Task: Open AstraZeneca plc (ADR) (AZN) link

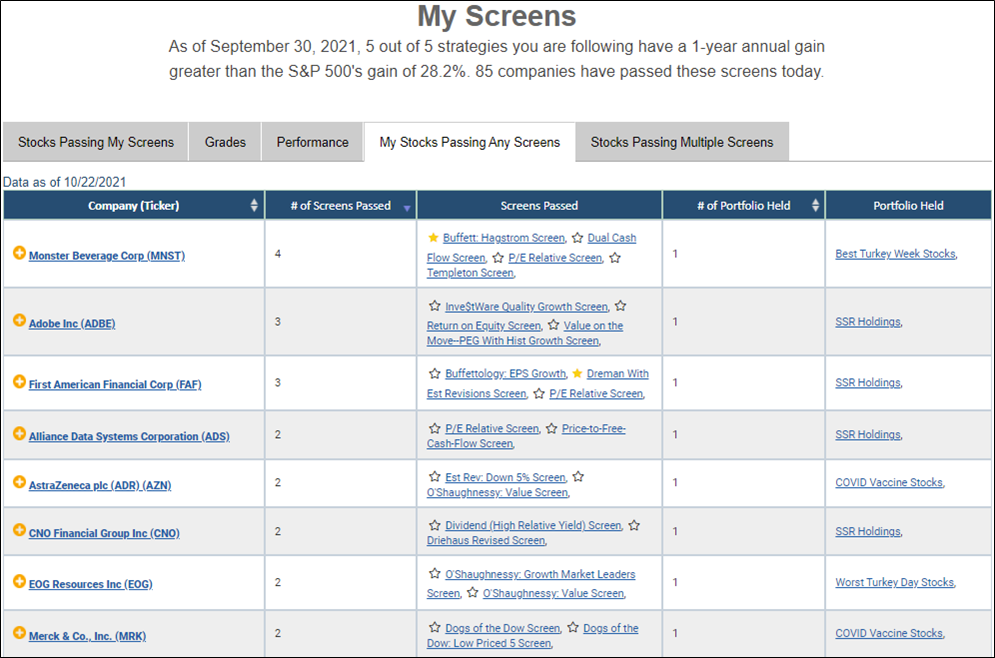Action: tap(100, 485)
